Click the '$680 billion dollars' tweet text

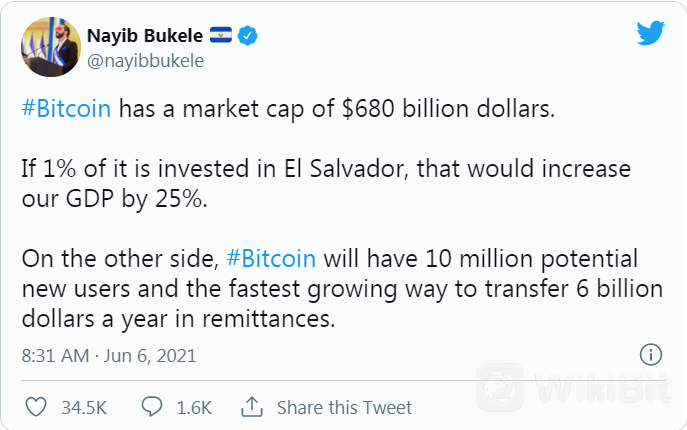(448, 108)
